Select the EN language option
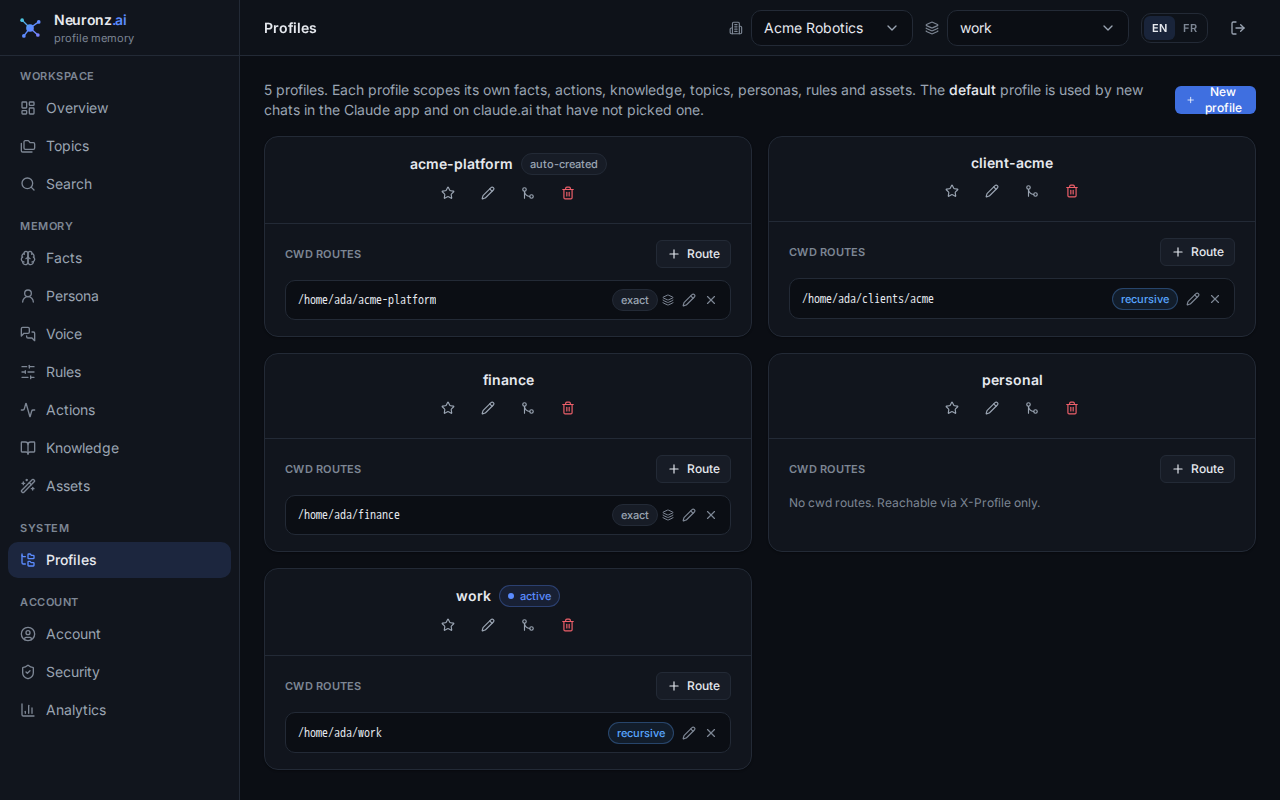The image size is (1280, 800). click(1160, 28)
